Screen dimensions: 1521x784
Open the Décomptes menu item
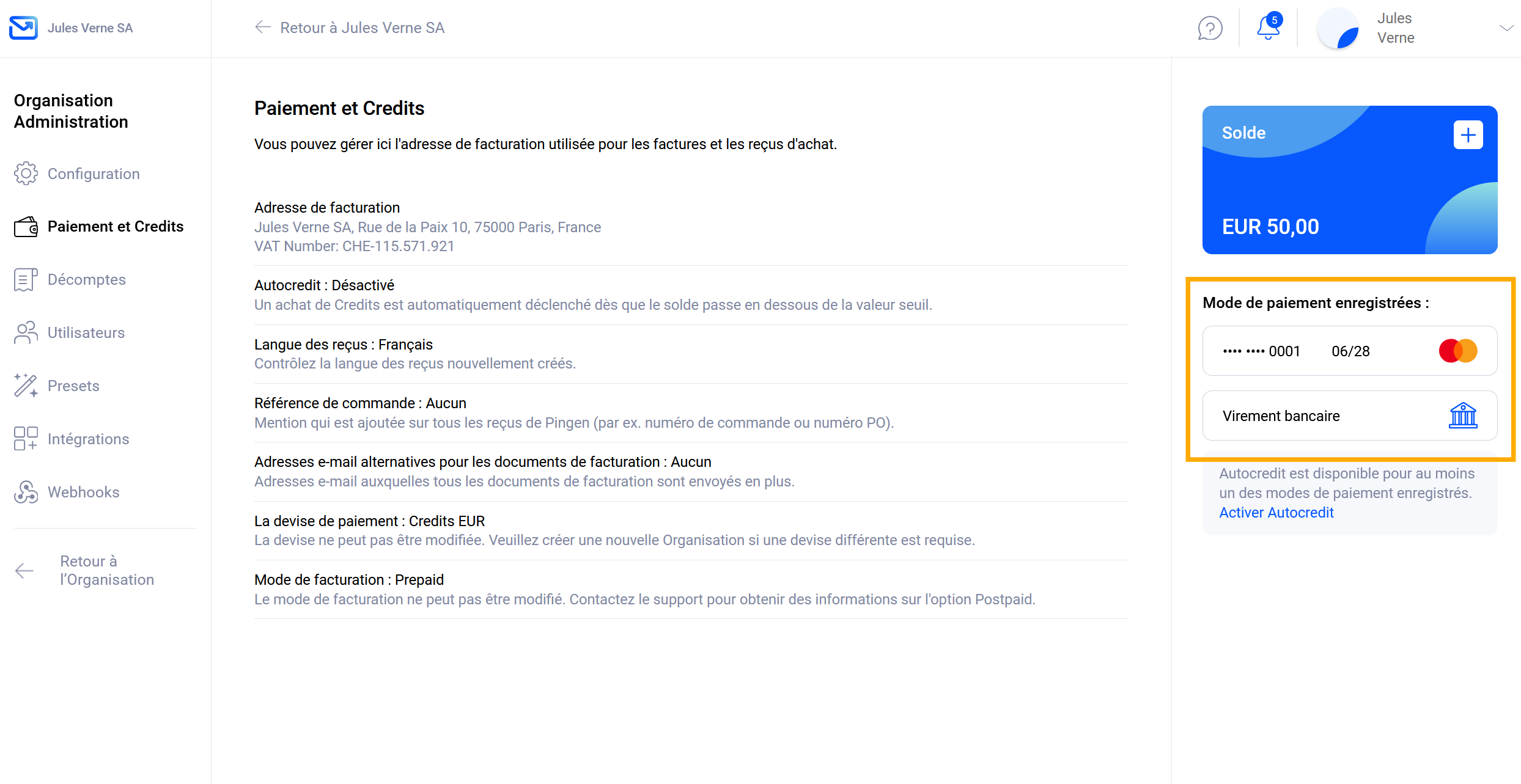[x=86, y=279]
